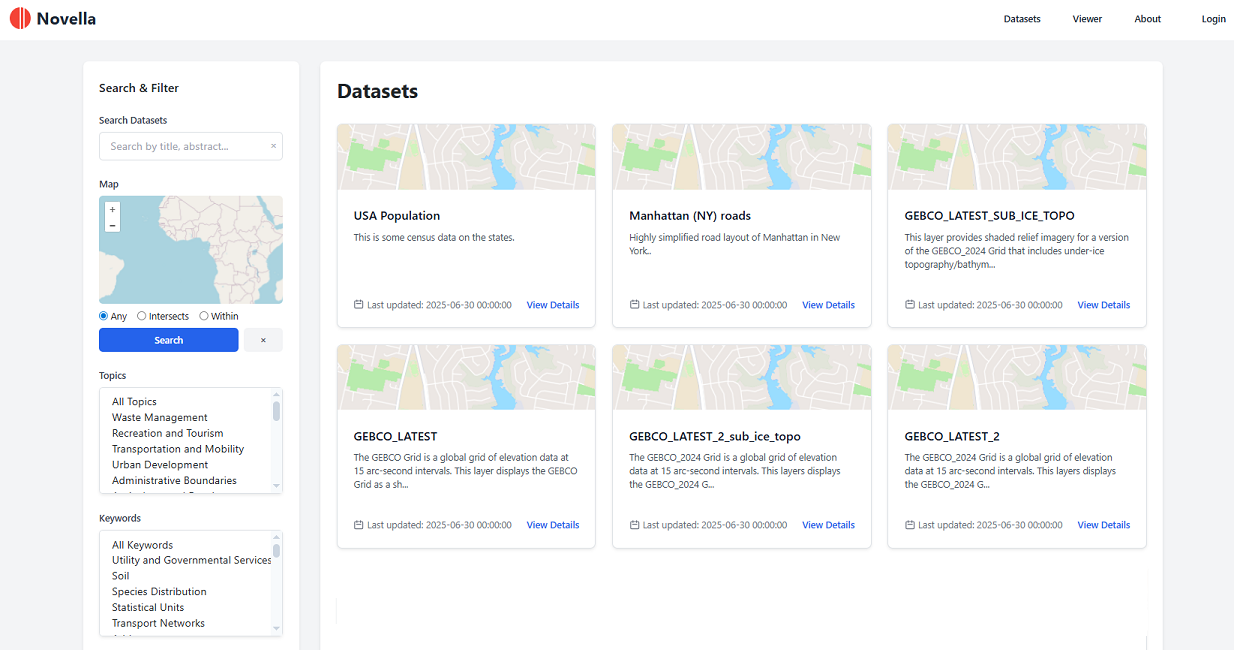Click Manhattan (NY) roads card thumbnail

tap(741, 157)
